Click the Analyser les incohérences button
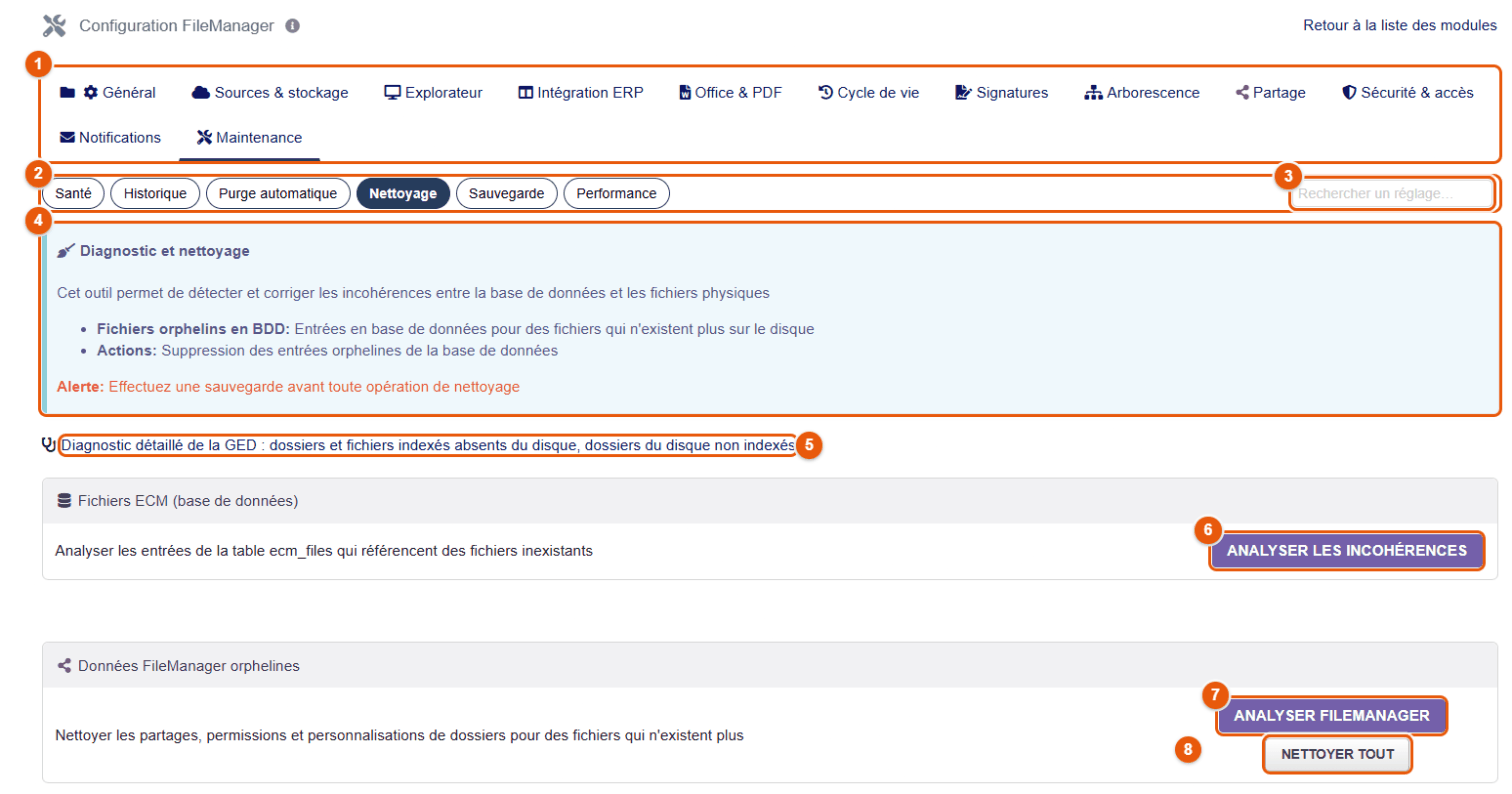Image resolution: width=1512 pixels, height=794 pixels. point(1346,551)
